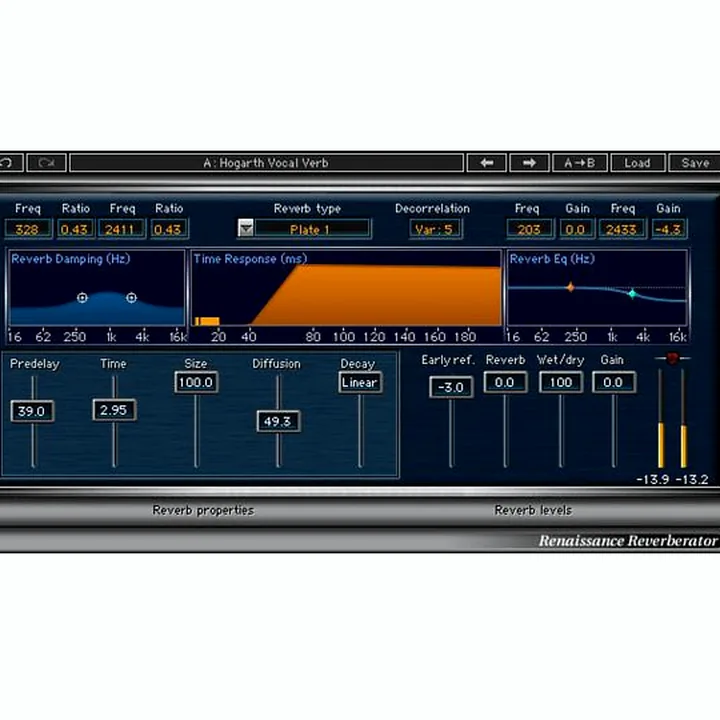The height and width of the screenshot is (720, 720).
Task: Reset the red clip indicator above meters
Action: click(672, 358)
